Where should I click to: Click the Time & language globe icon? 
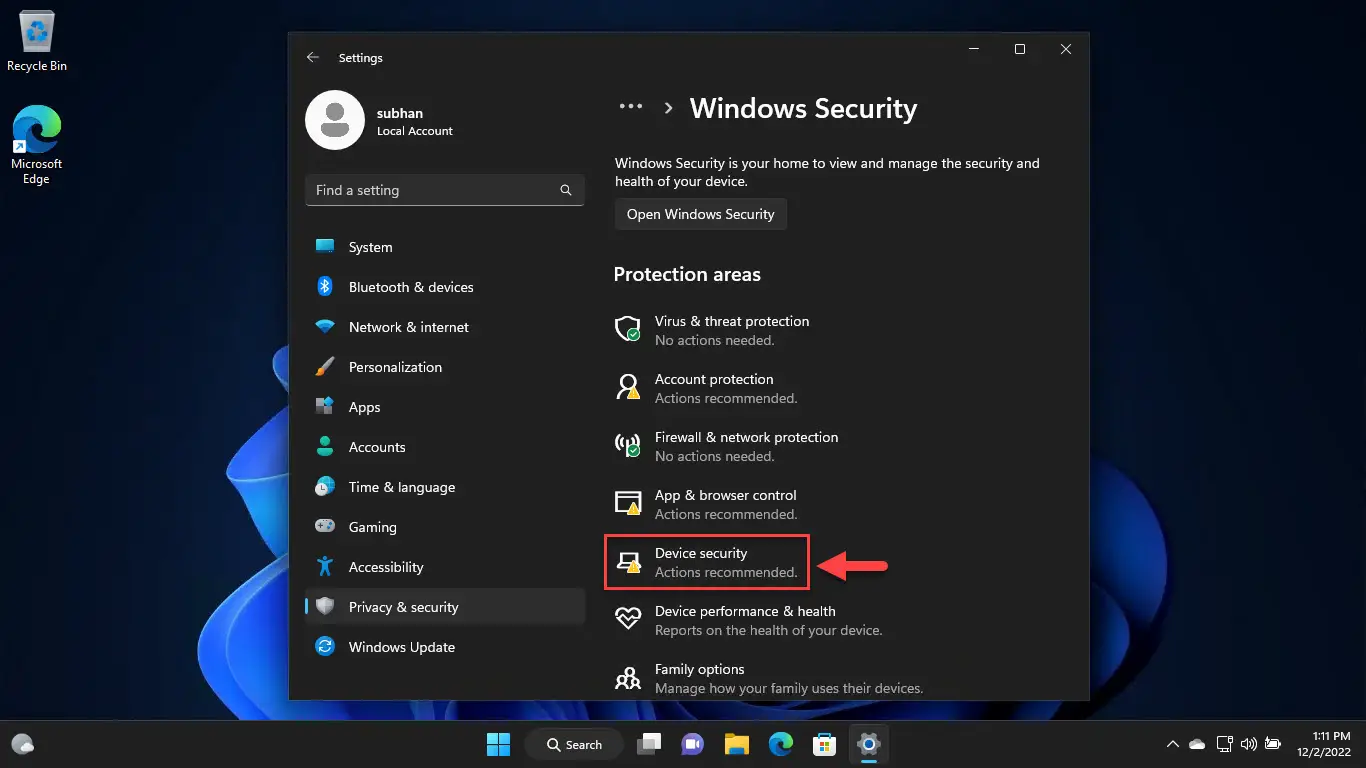click(325, 486)
